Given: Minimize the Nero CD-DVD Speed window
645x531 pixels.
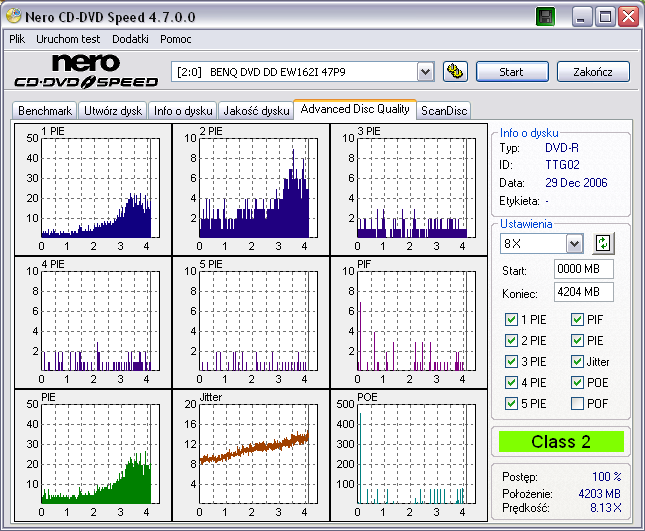Looking at the screenshot, I should point(582,17).
